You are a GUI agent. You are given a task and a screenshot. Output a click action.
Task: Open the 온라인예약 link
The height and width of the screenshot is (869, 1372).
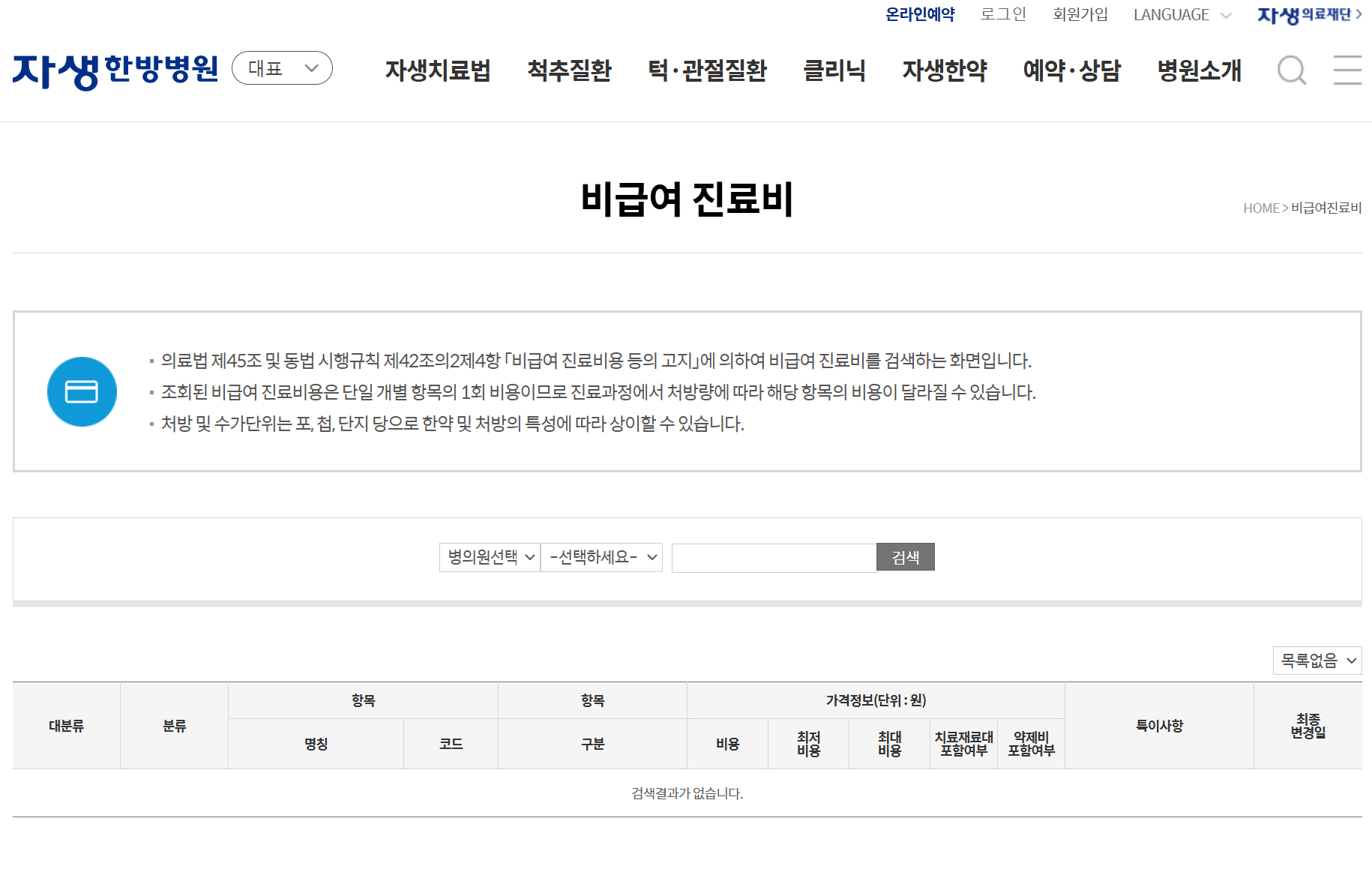[x=920, y=14]
